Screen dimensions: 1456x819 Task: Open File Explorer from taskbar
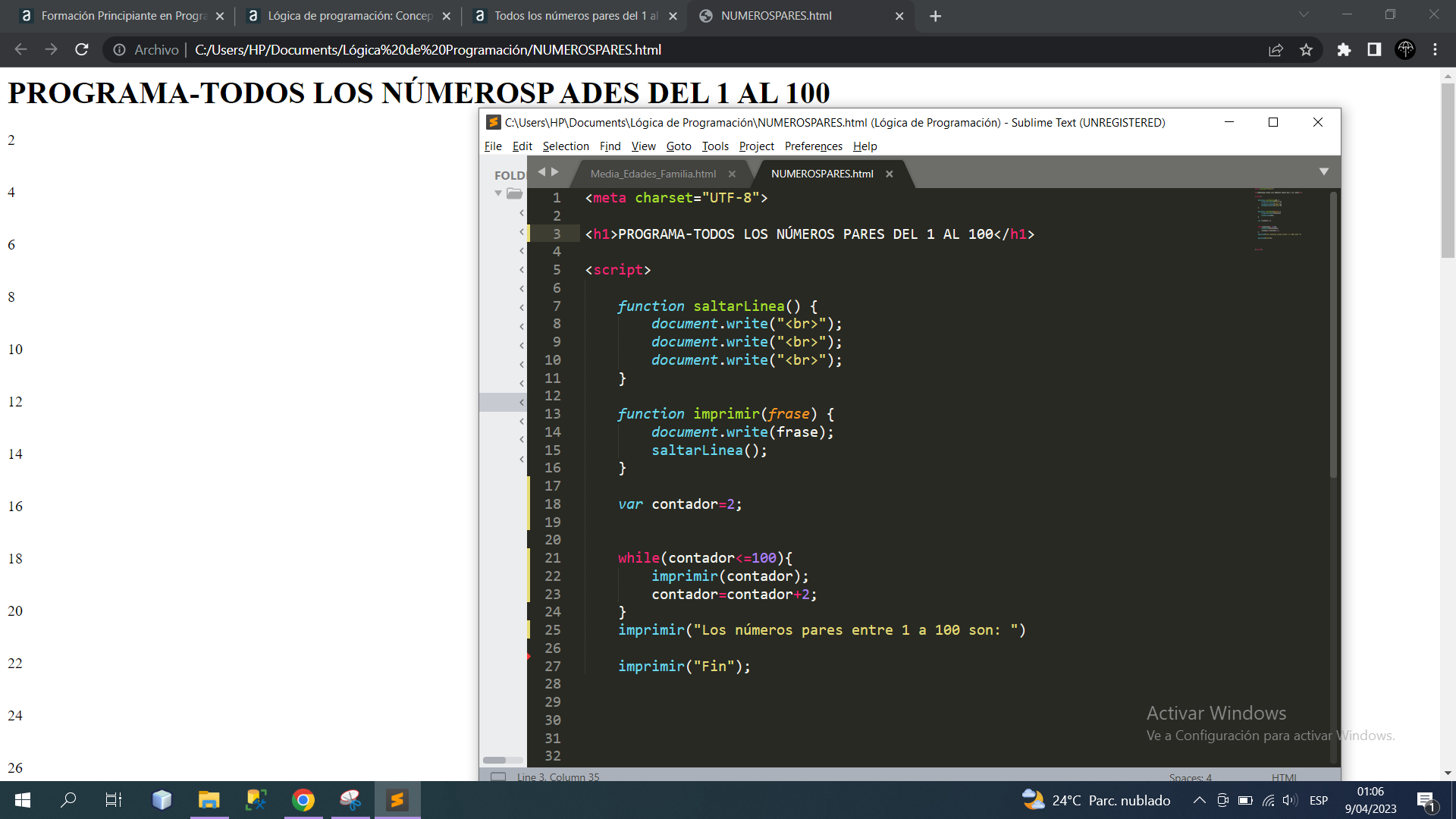coord(209,800)
